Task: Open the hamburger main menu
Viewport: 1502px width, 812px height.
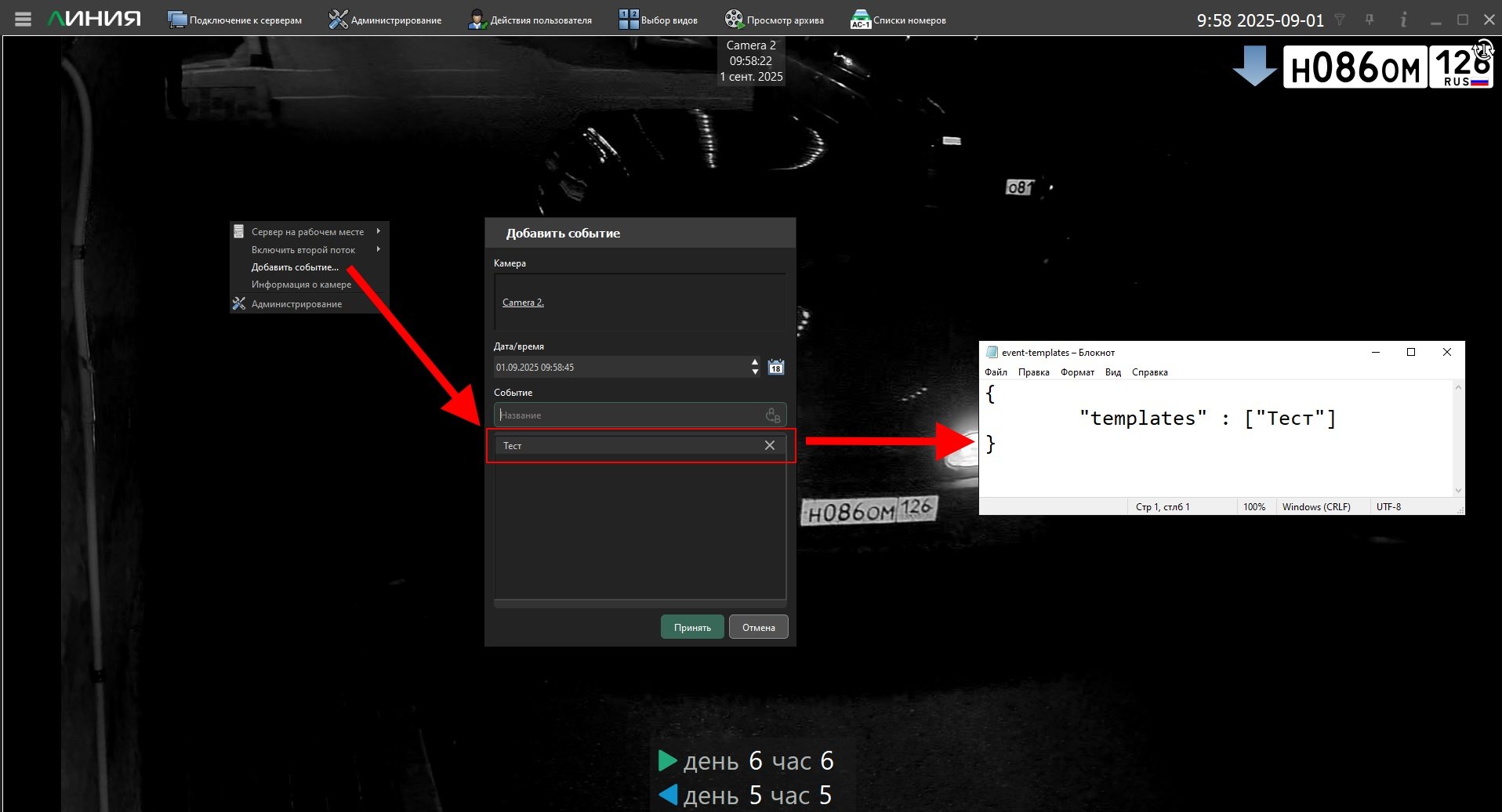Action: tap(23, 20)
